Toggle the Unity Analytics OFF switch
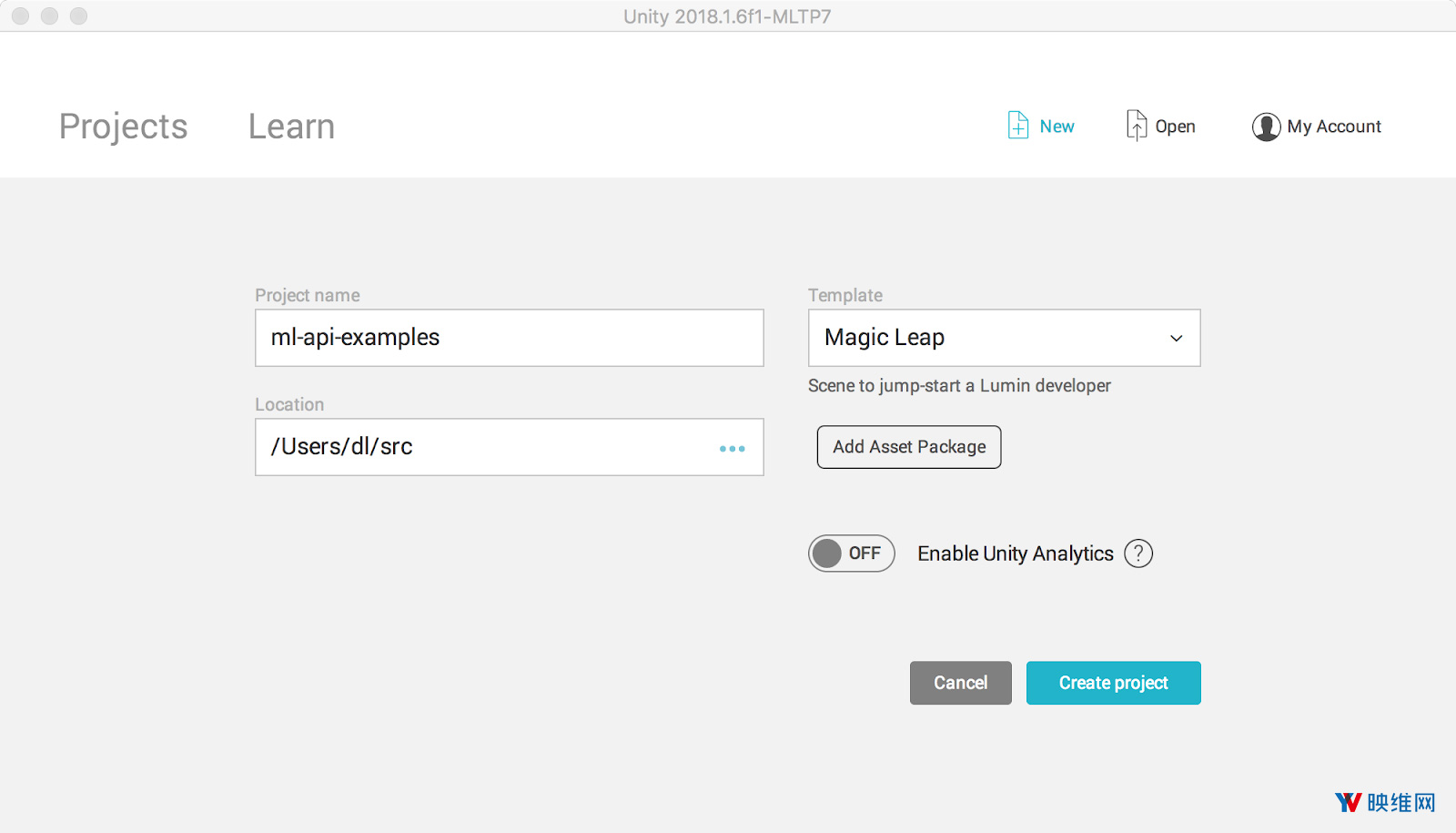1456x833 pixels. click(851, 554)
